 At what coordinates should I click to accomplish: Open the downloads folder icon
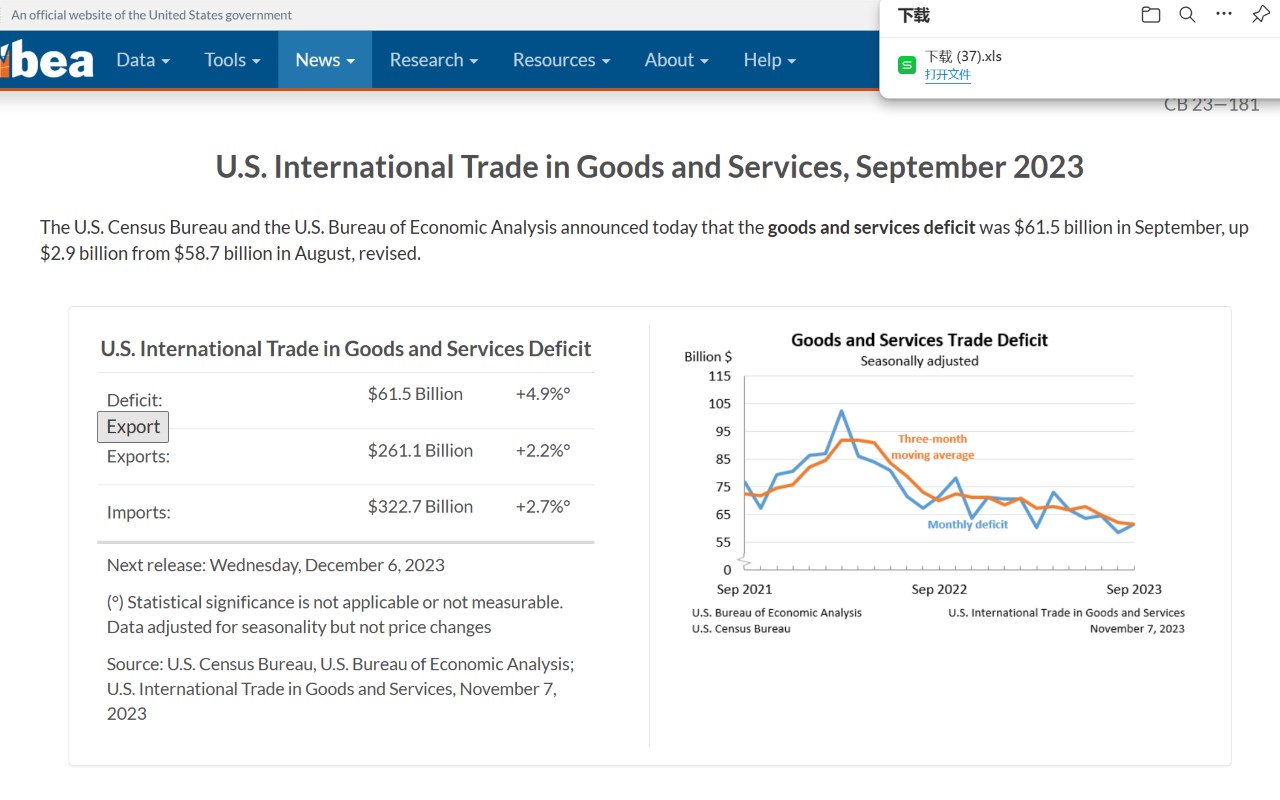[1151, 15]
